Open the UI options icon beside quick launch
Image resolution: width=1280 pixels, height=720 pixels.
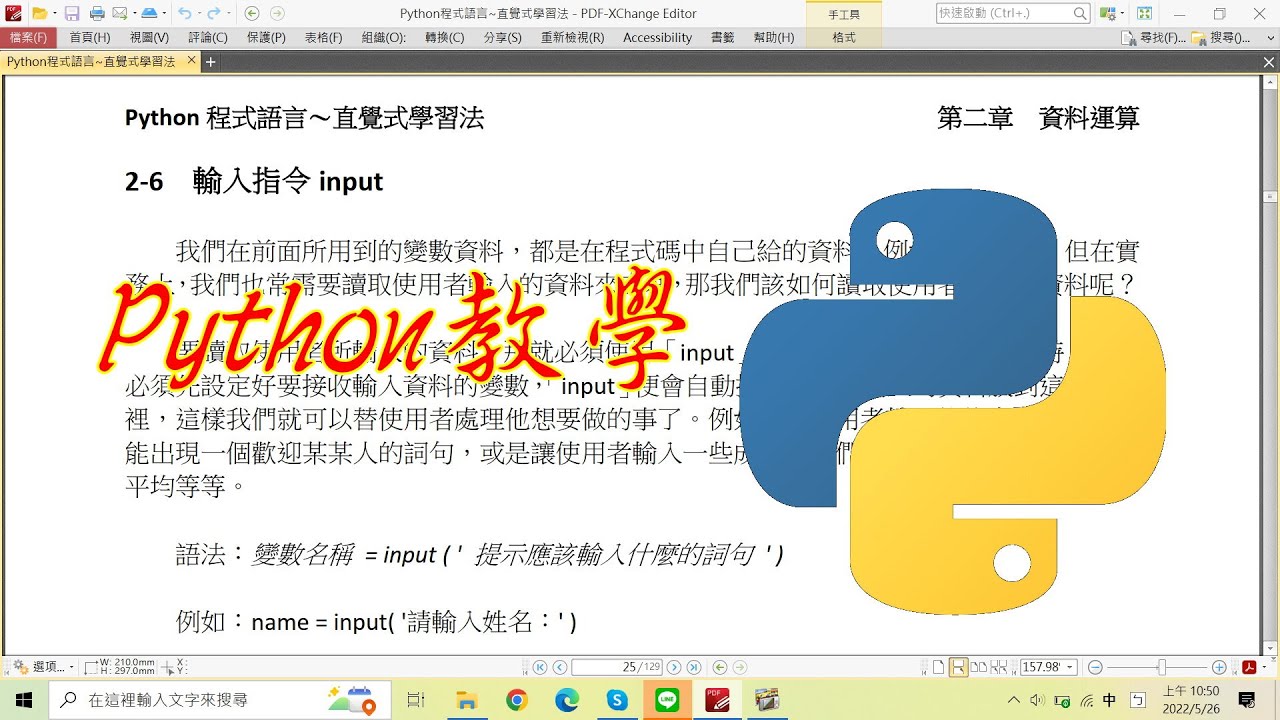coord(1107,14)
